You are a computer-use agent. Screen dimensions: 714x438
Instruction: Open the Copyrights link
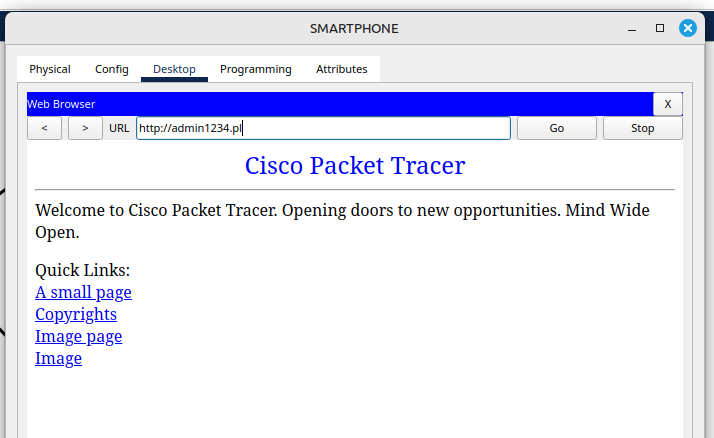pos(76,314)
